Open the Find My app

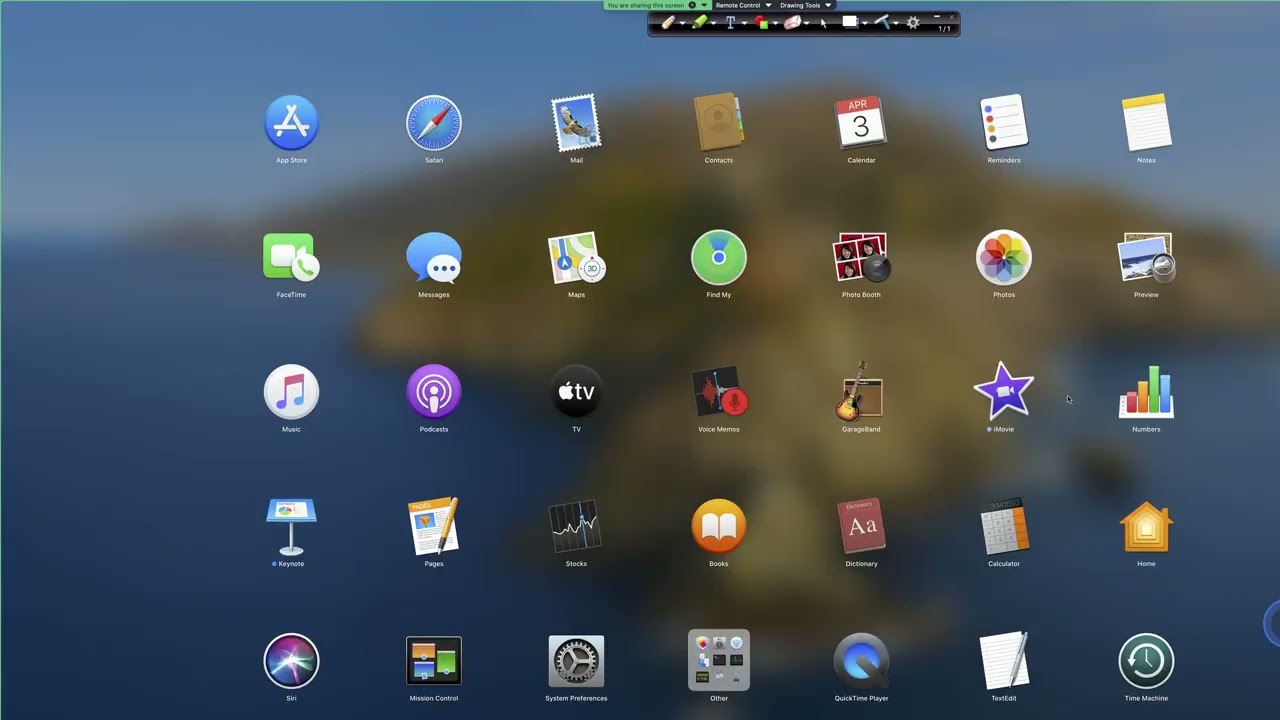click(x=719, y=257)
